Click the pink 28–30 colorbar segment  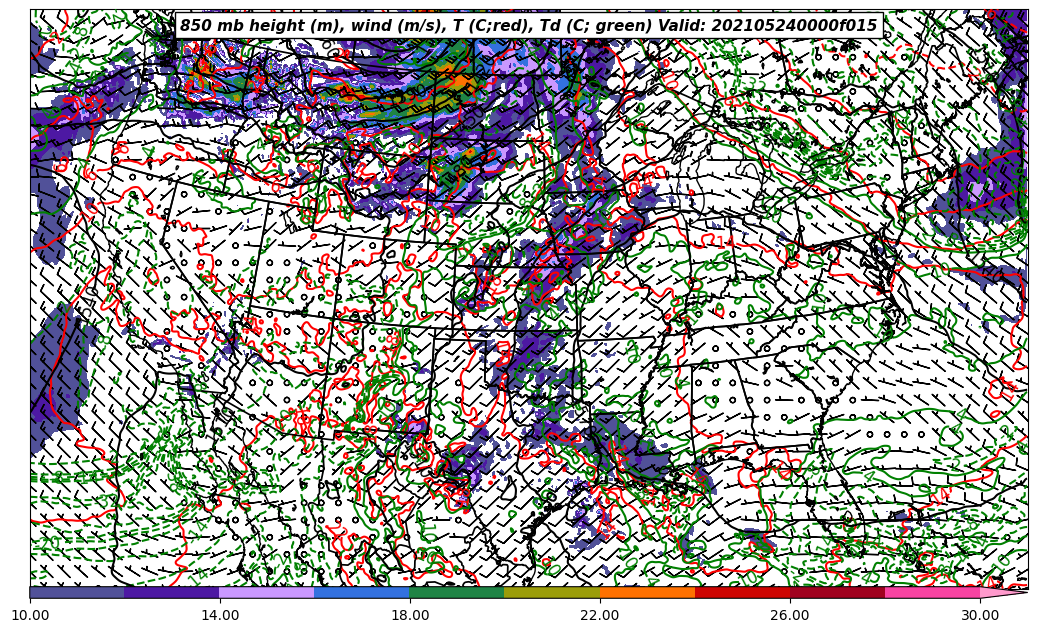coord(932,592)
